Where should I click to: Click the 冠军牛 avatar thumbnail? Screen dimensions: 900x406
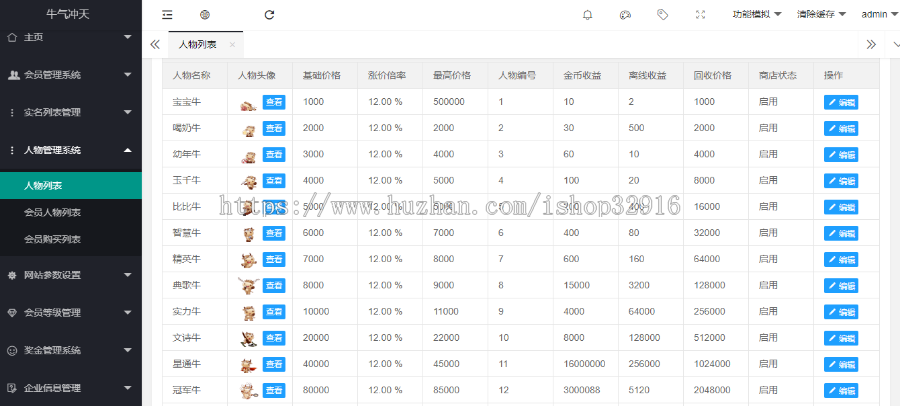pyautogui.click(x=247, y=391)
